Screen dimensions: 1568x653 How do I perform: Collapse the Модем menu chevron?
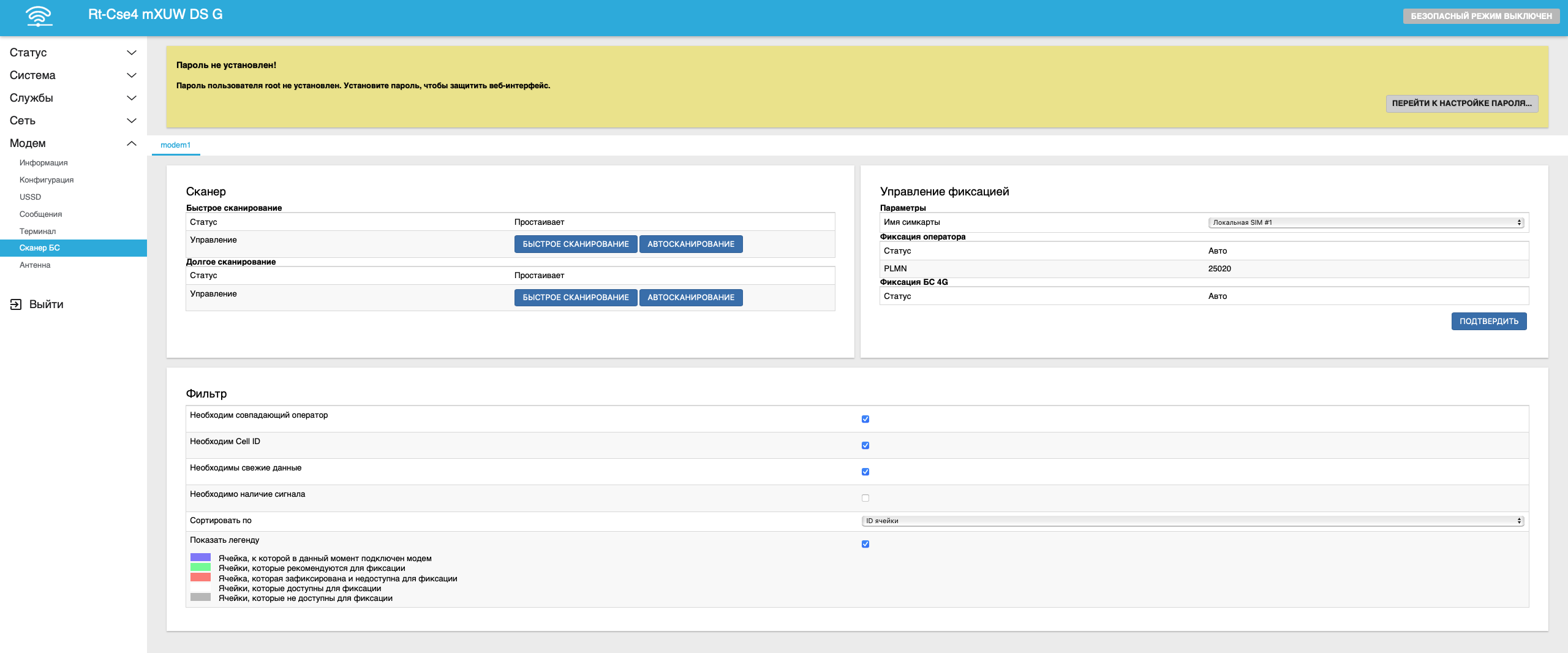coord(131,143)
